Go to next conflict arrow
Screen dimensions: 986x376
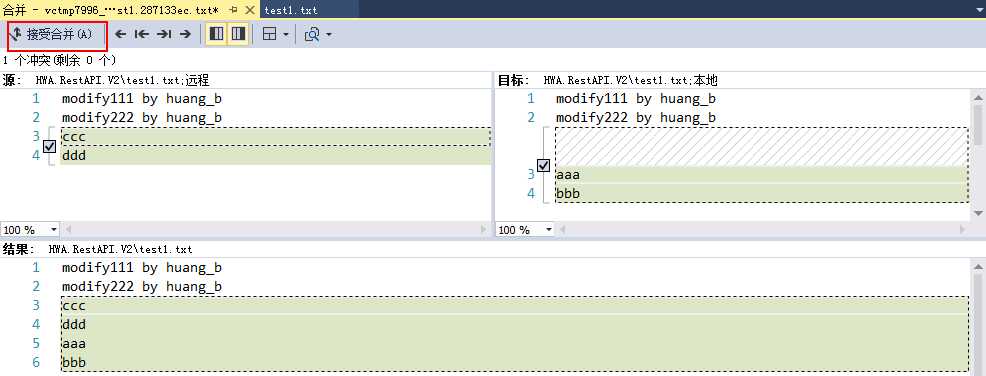[x=185, y=34]
